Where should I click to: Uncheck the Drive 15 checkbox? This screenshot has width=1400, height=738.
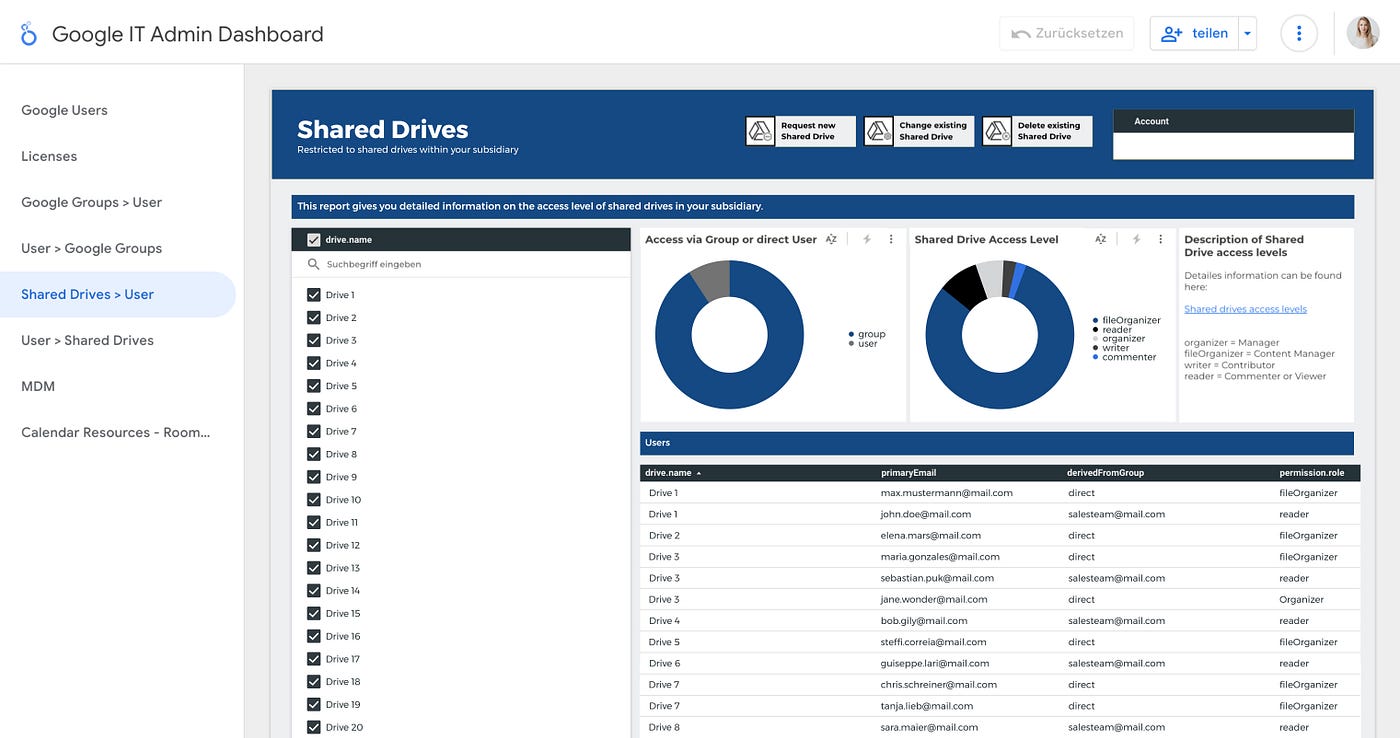[314, 614]
